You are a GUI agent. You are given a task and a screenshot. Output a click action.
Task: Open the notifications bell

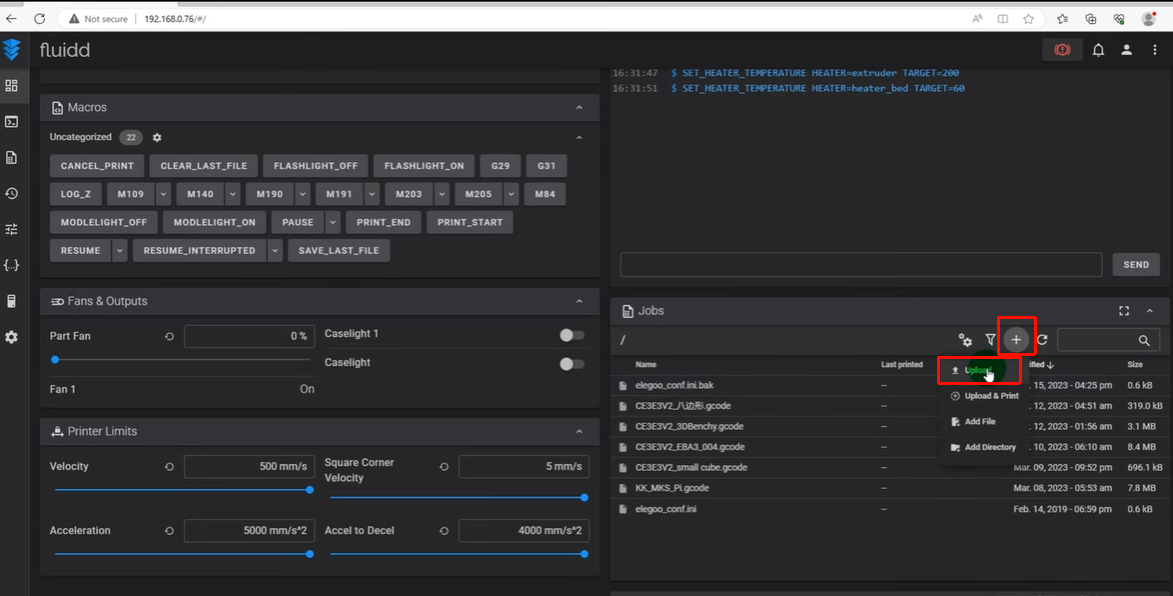pyautogui.click(x=1098, y=50)
